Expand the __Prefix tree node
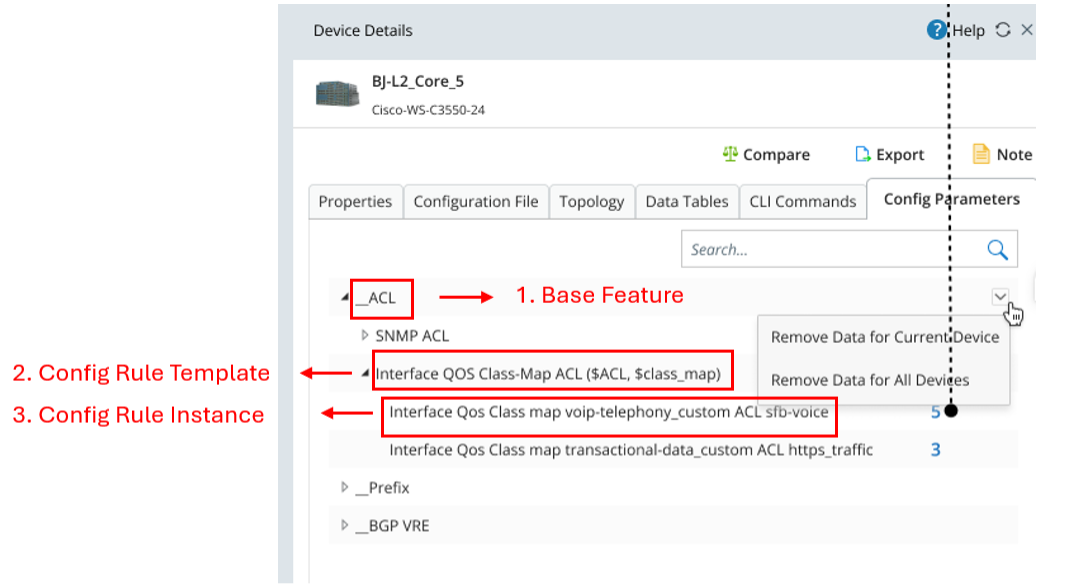The height and width of the screenshot is (585, 1080). point(344,487)
